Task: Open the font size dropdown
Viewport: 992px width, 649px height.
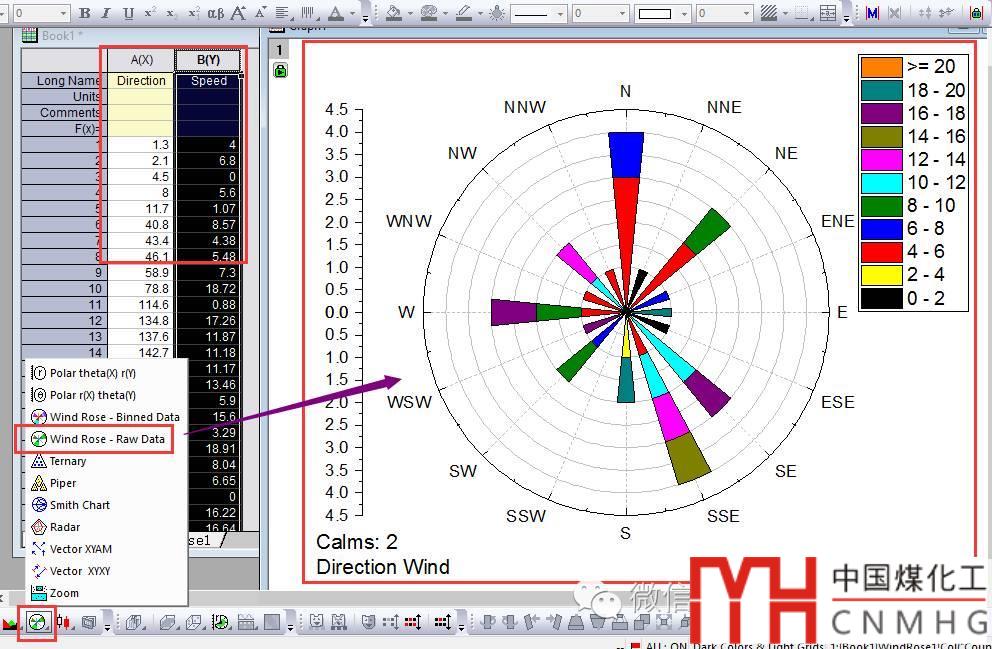Action: click(x=63, y=14)
